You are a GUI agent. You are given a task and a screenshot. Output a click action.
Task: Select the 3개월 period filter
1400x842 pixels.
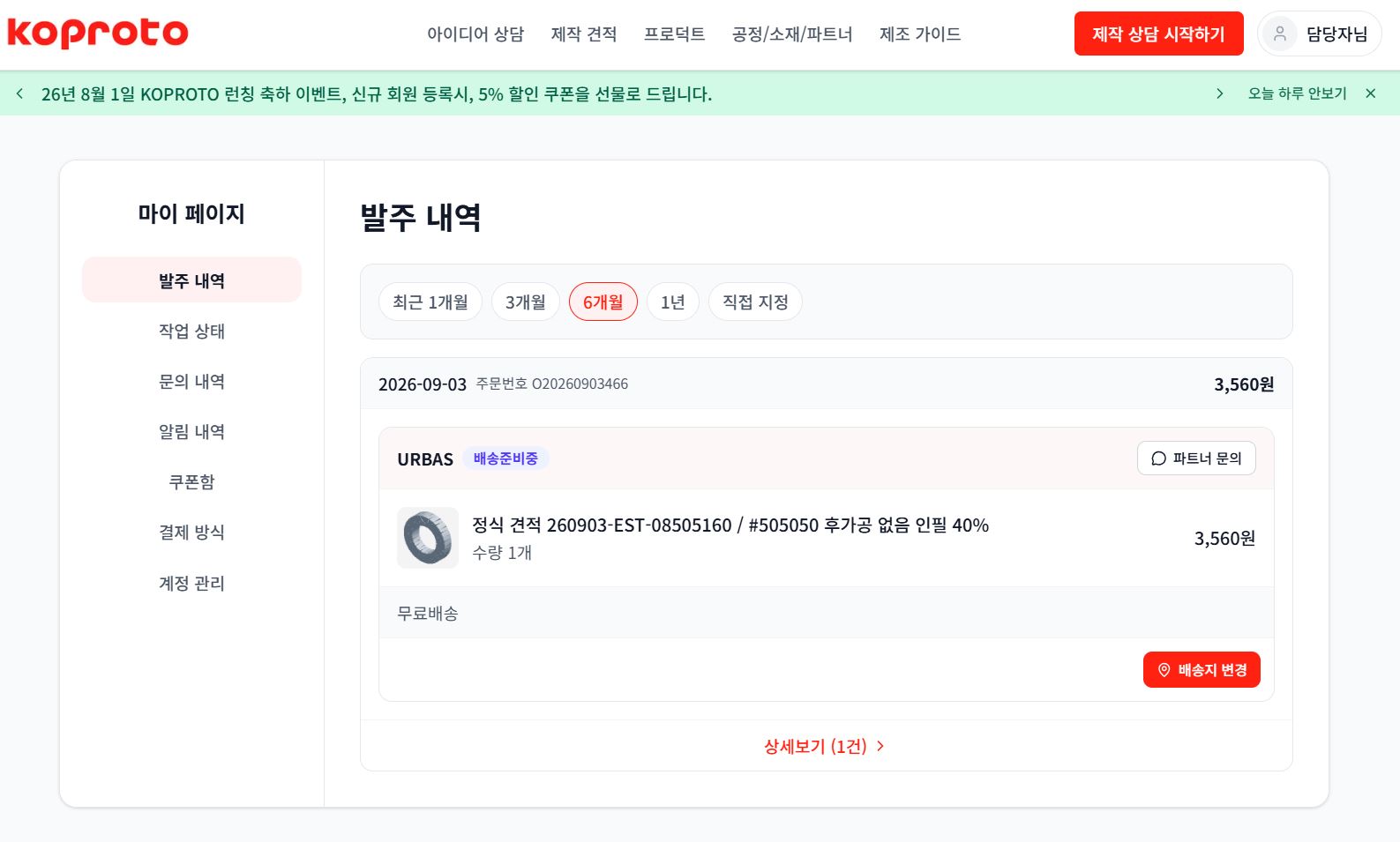coord(526,302)
